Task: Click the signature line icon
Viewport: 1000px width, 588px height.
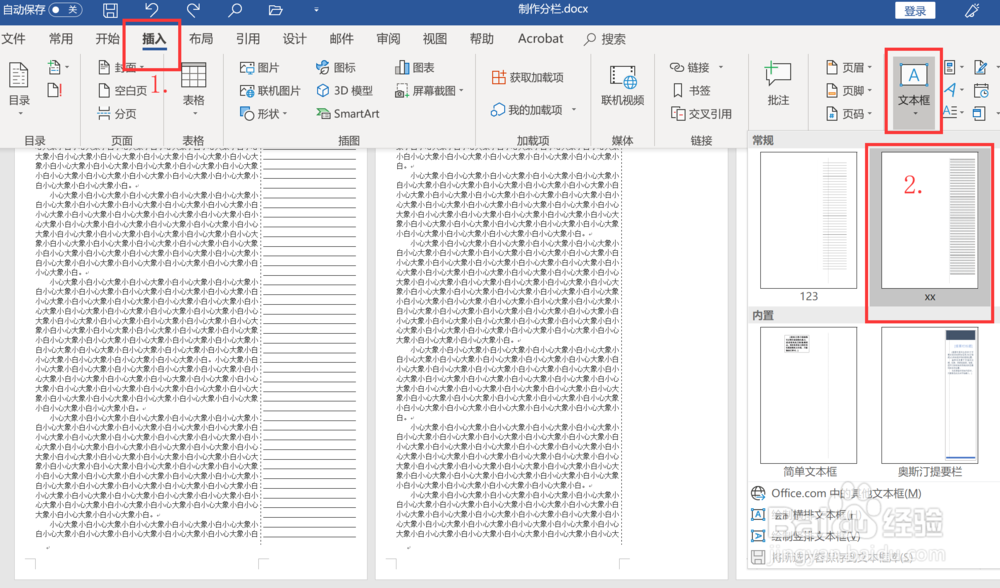Action: tap(983, 67)
